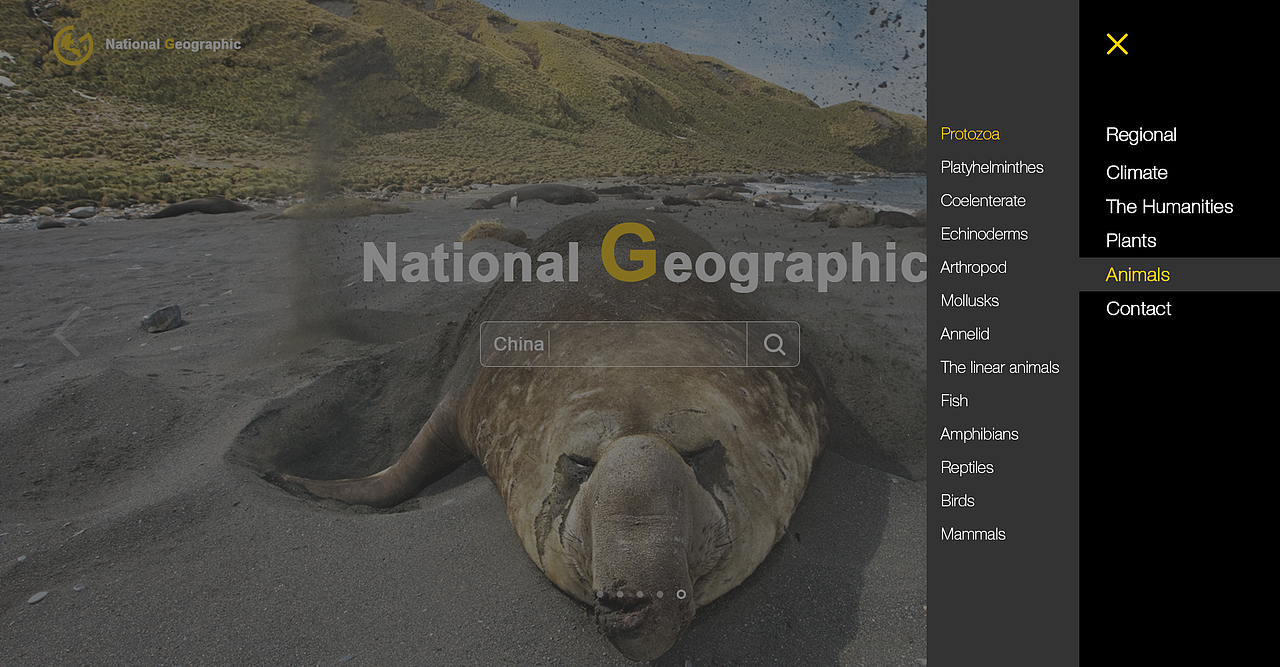The height and width of the screenshot is (667, 1280).
Task: Close the navigation menu with the X
Action: tap(1117, 44)
